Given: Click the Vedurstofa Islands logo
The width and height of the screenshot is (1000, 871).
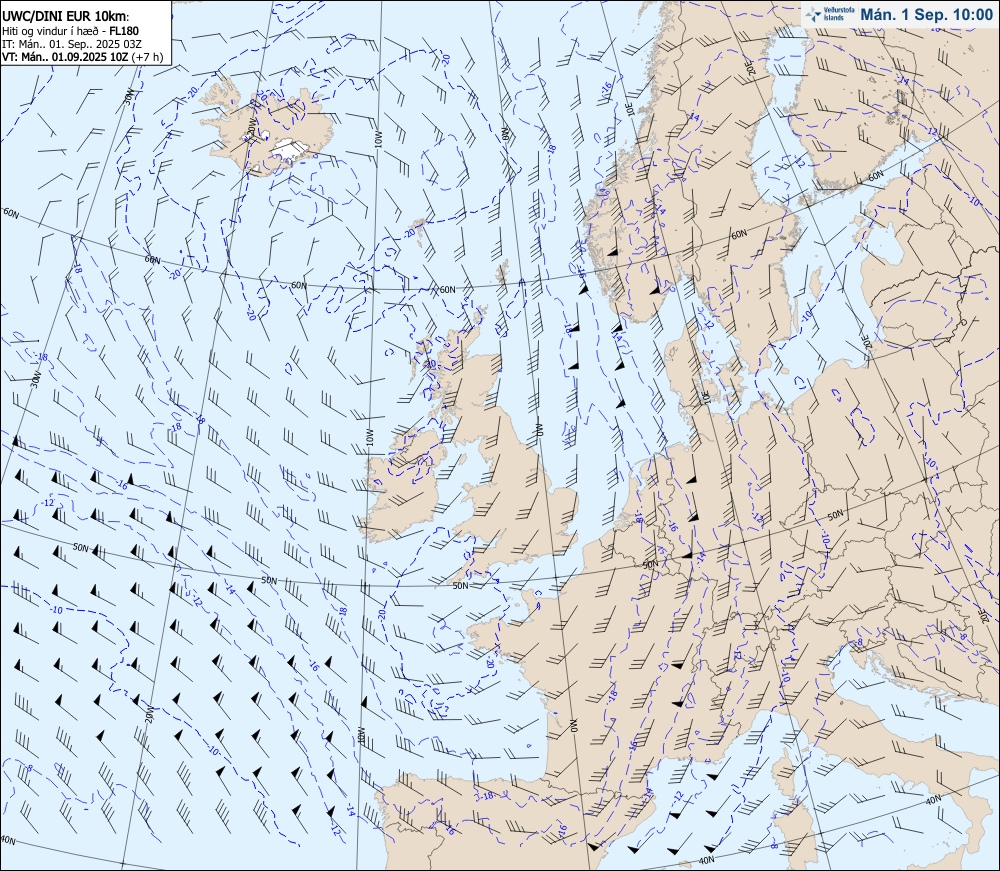Looking at the screenshot, I should point(829,14).
